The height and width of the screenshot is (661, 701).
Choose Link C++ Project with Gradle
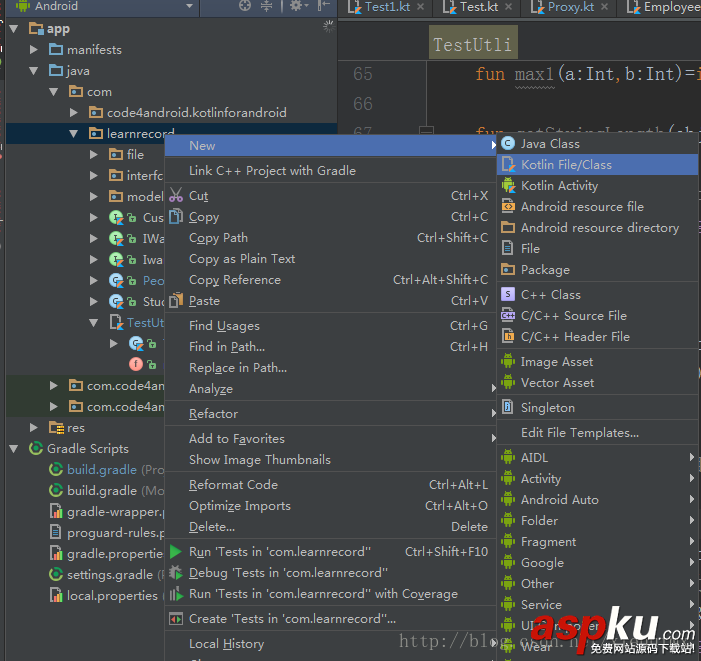pyautogui.click(x=331, y=170)
